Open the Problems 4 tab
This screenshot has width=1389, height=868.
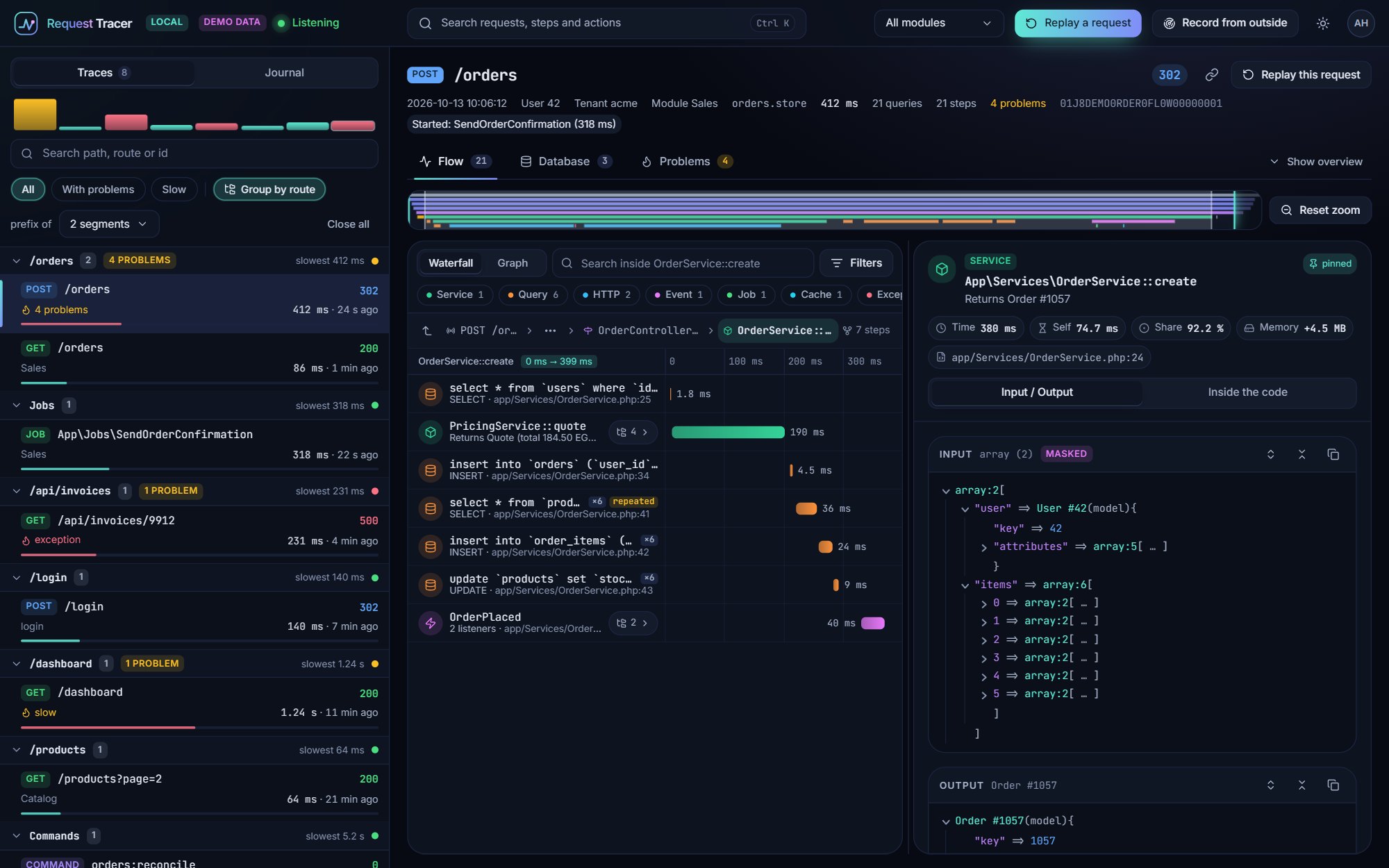coord(686,162)
